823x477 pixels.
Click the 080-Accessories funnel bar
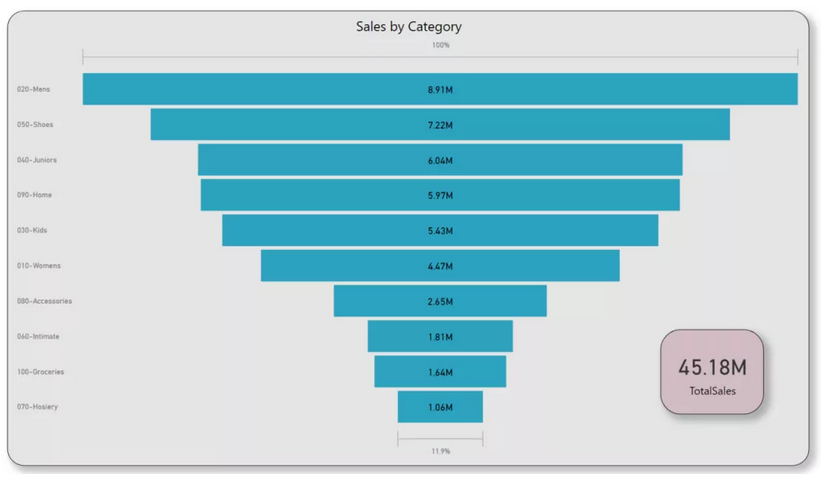(x=440, y=301)
